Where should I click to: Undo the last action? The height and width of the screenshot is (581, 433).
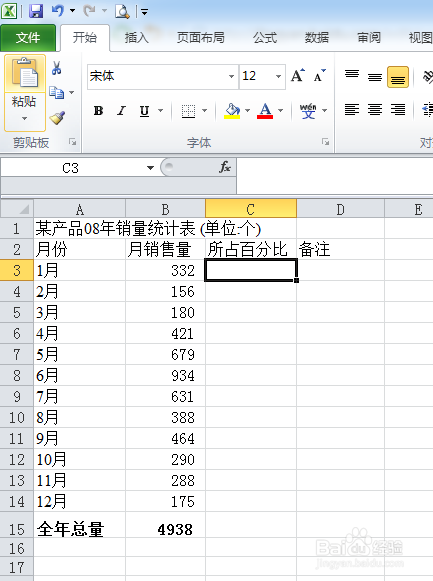58,11
